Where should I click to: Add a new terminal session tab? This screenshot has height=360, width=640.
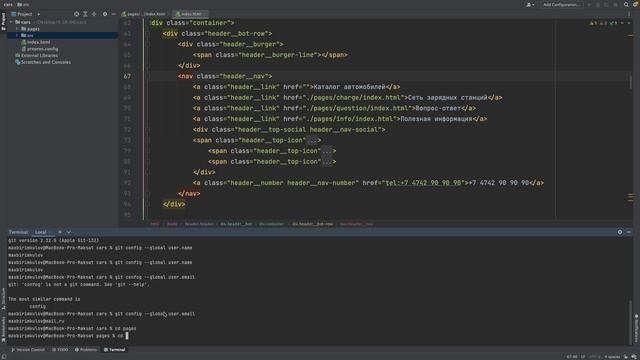60,232
